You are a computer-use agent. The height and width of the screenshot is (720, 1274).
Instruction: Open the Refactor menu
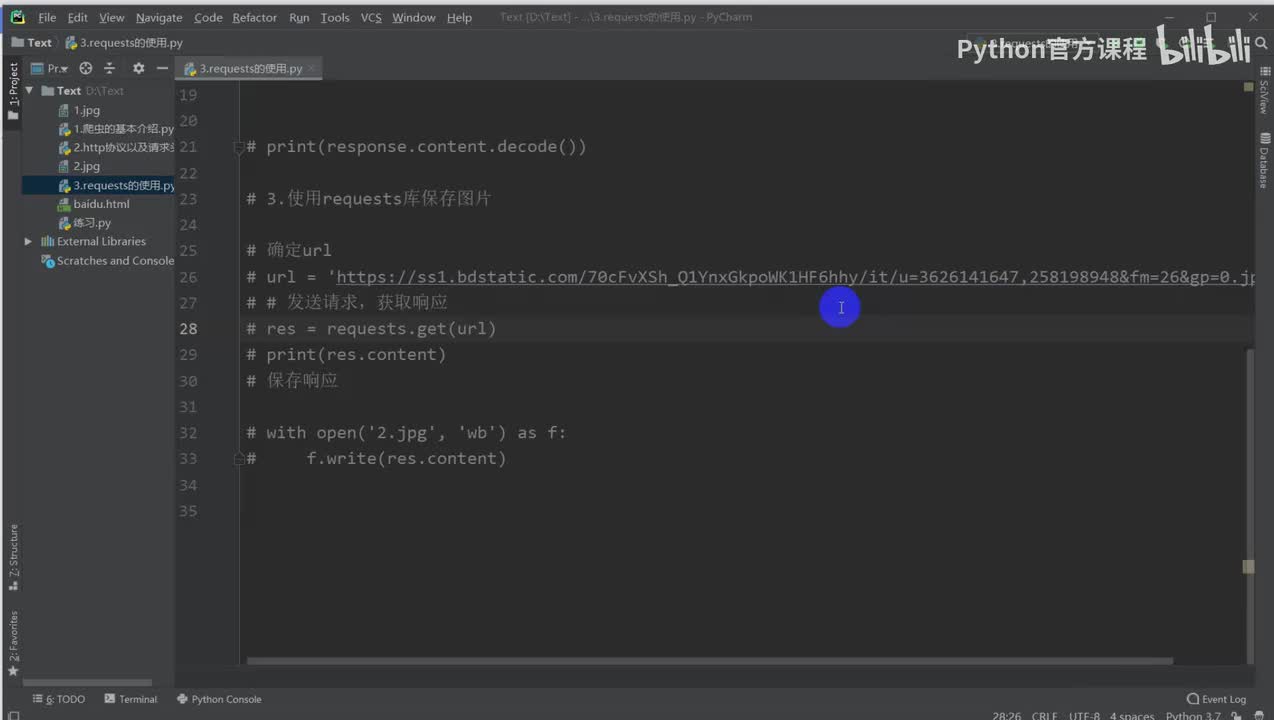pos(255,18)
